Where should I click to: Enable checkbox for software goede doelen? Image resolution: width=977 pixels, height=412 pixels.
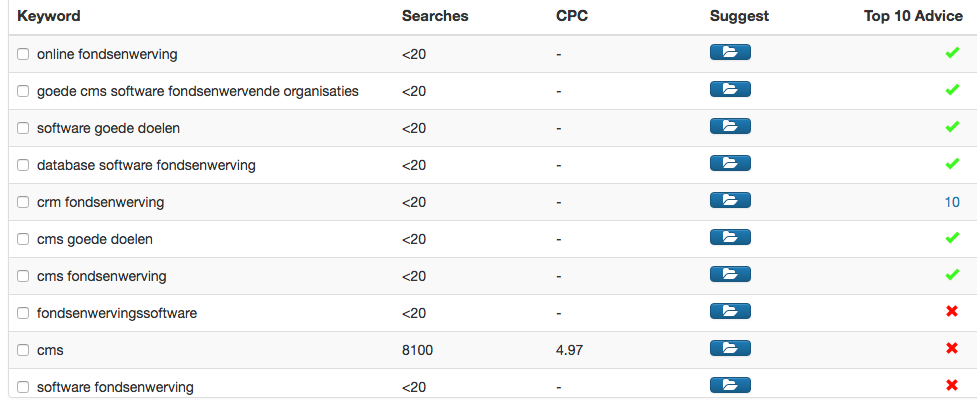tap(23, 128)
